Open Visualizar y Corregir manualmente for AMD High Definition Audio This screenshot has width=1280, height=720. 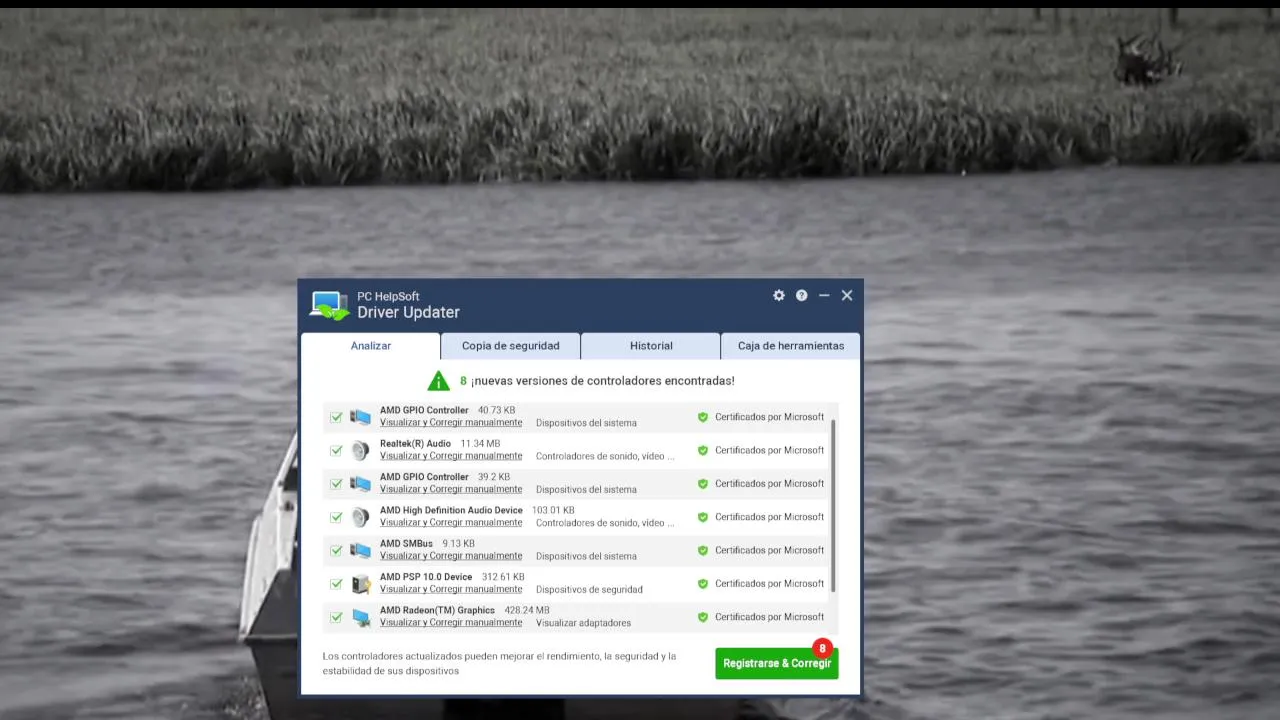coord(451,523)
